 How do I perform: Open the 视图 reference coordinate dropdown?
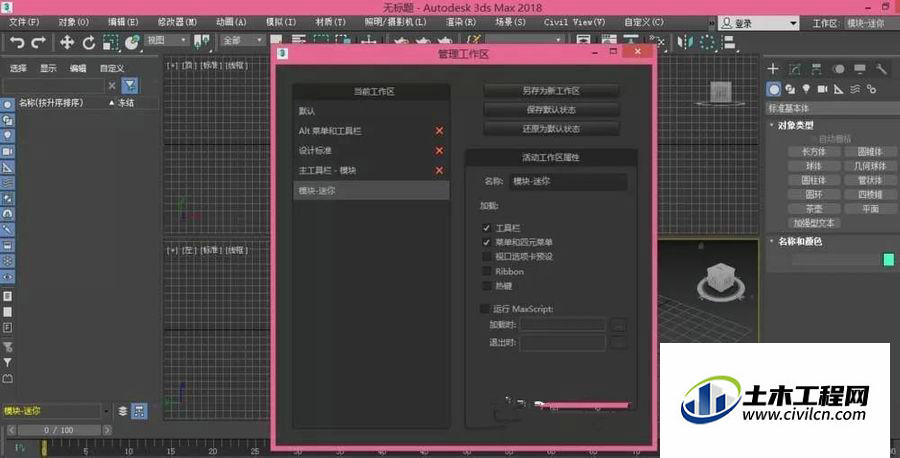(x=166, y=40)
